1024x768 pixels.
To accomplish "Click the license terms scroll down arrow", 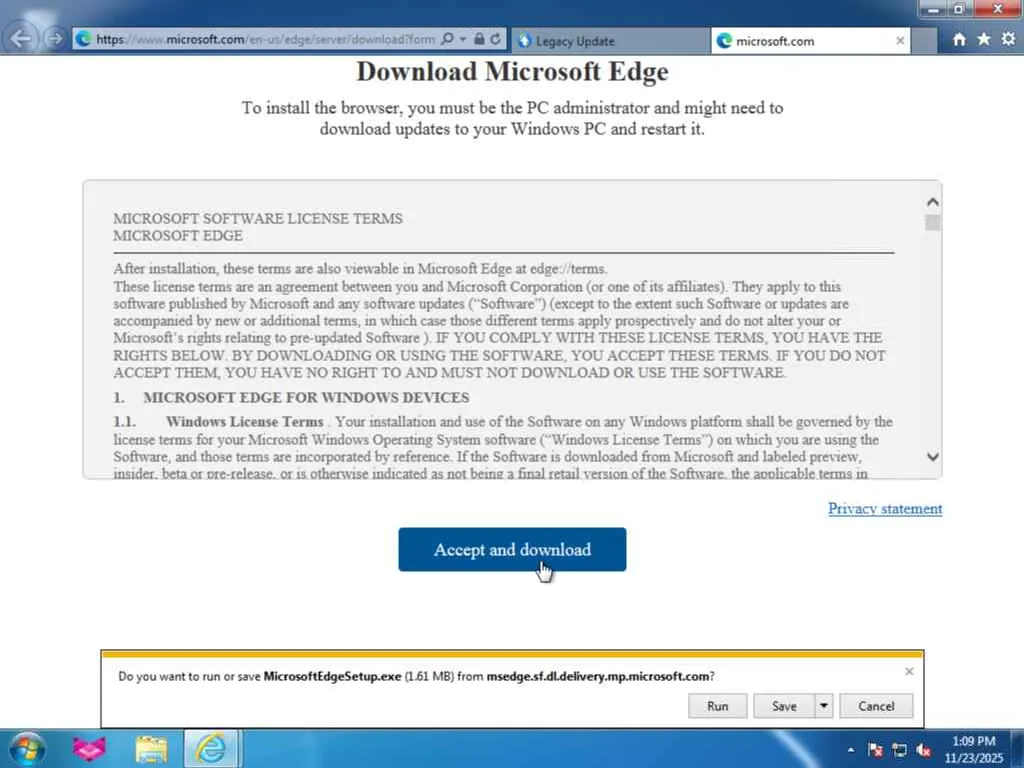I will point(933,456).
